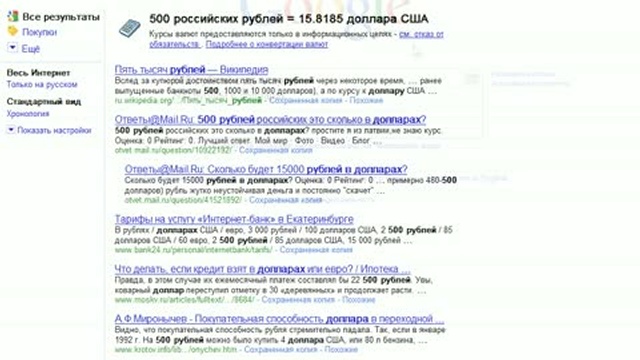Click 'Похожие' for krotov.info result
Viewport: 640px width, 360px height.
[x=341, y=349]
